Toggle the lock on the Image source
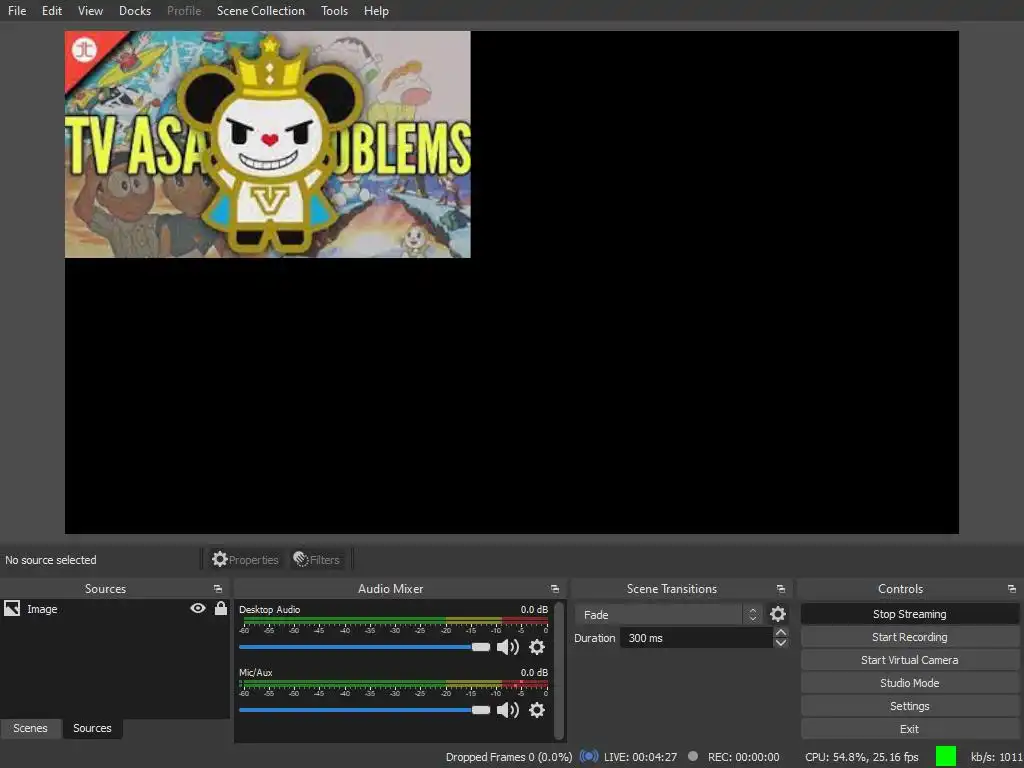Image resolution: width=1024 pixels, height=768 pixels. click(x=221, y=609)
